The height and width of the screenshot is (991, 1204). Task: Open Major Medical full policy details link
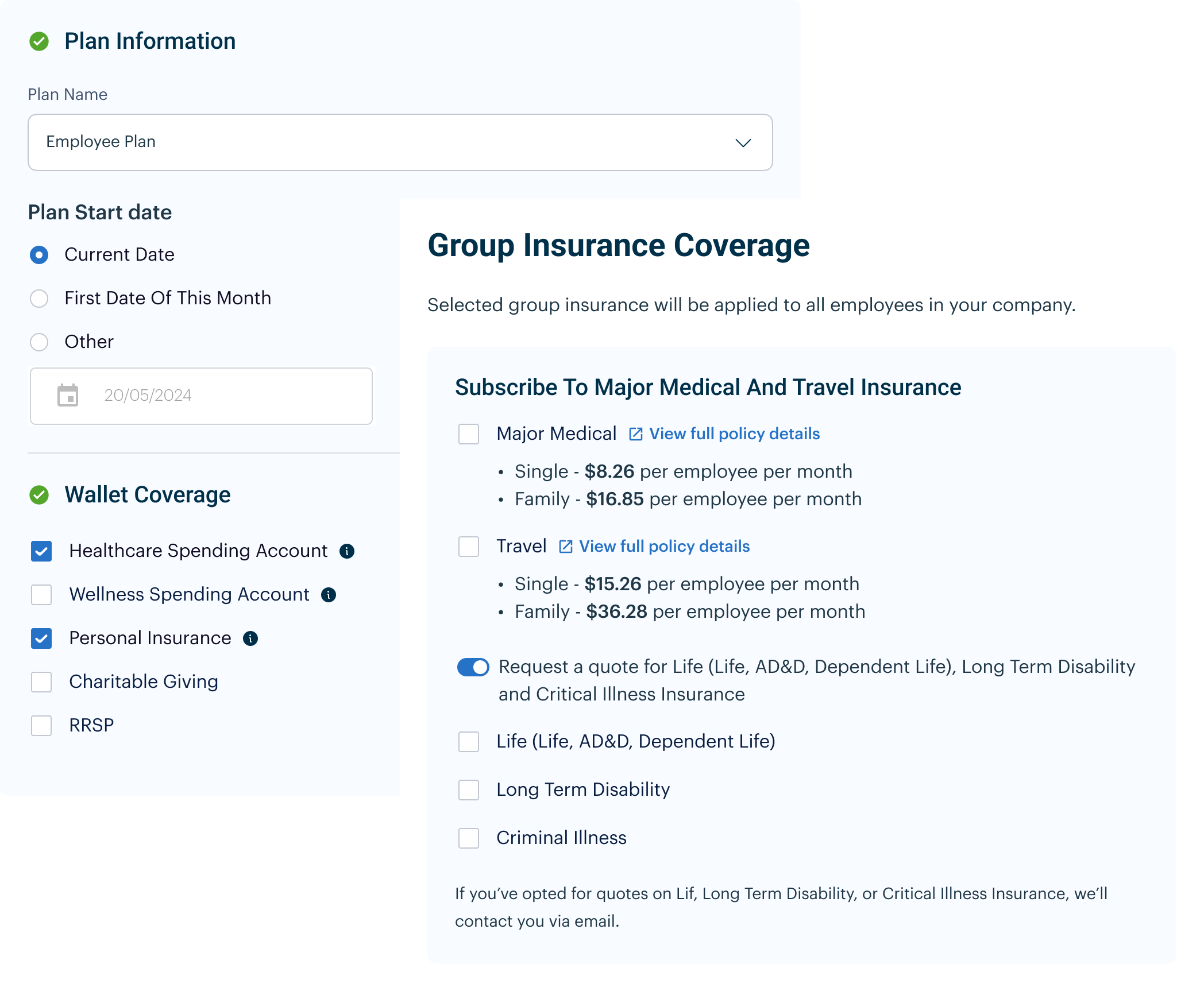pyautogui.click(x=734, y=434)
